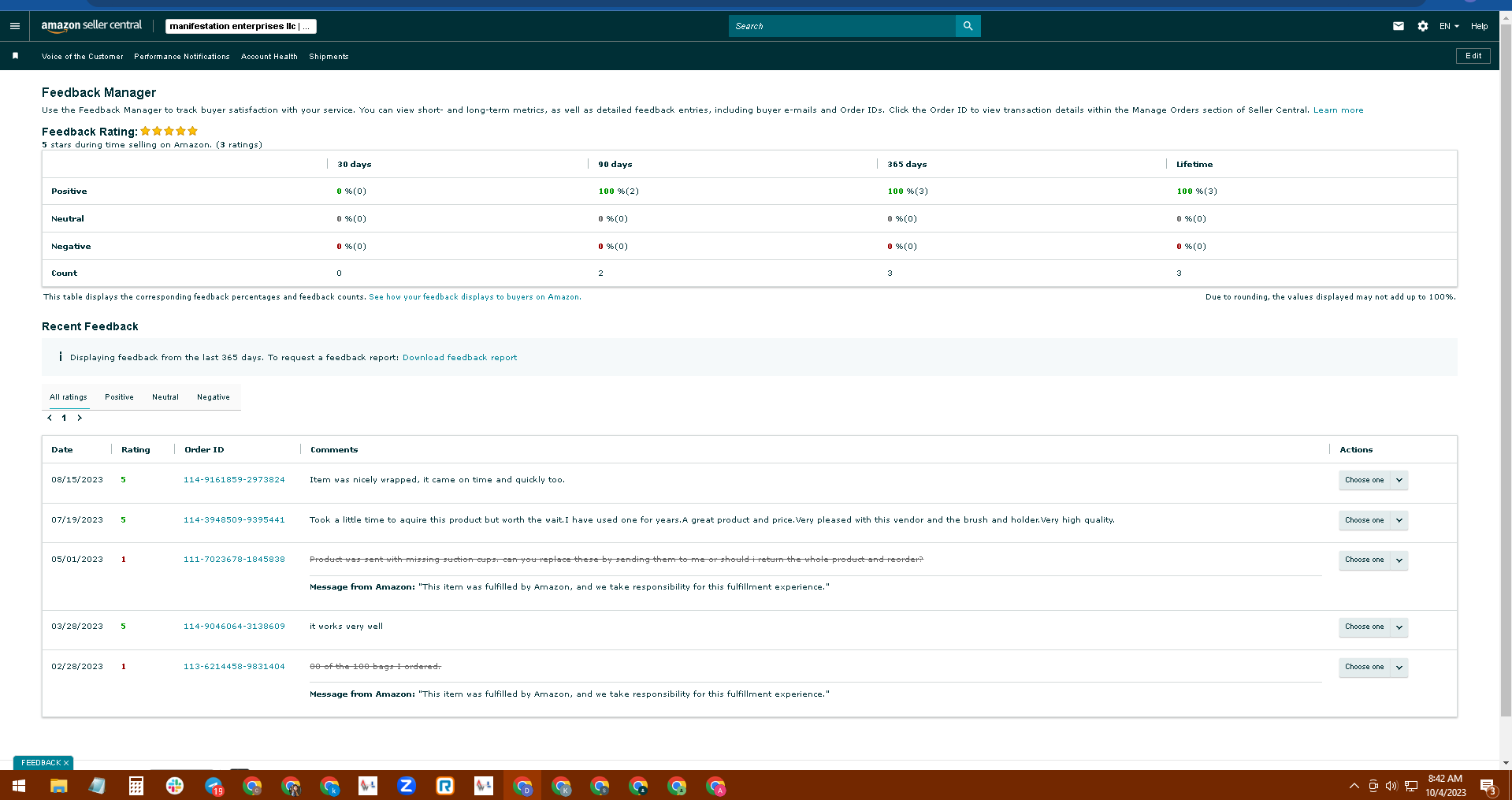Click the Feedback Rating stars

[169, 131]
